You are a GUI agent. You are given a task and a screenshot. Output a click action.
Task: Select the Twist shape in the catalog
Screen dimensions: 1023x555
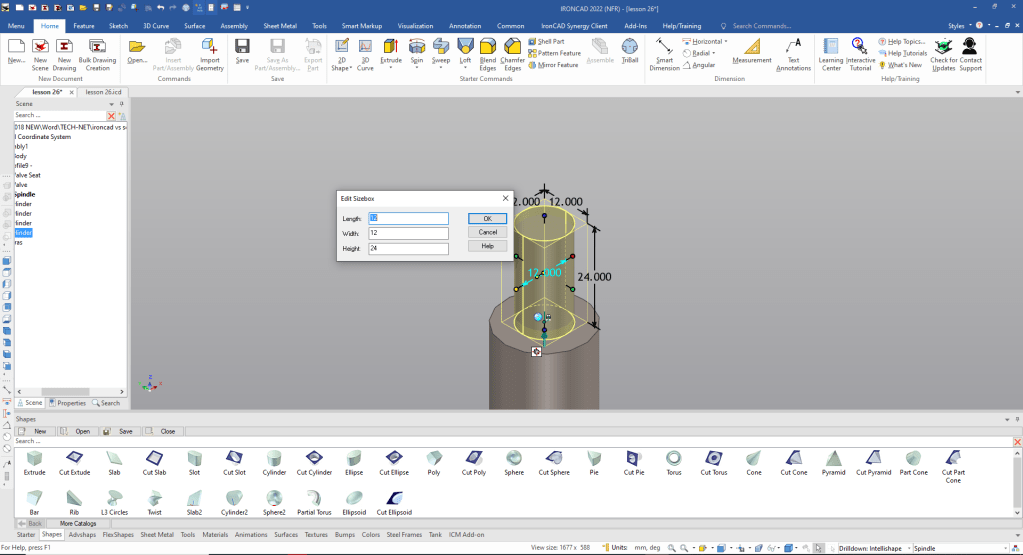tap(154, 500)
